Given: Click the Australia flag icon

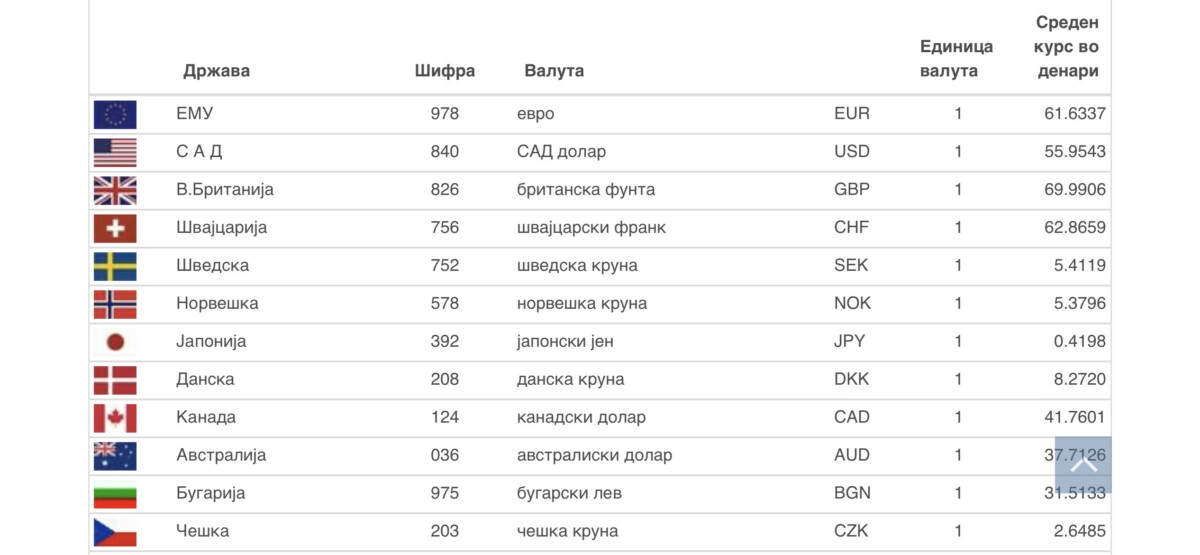Looking at the screenshot, I should pos(115,456).
